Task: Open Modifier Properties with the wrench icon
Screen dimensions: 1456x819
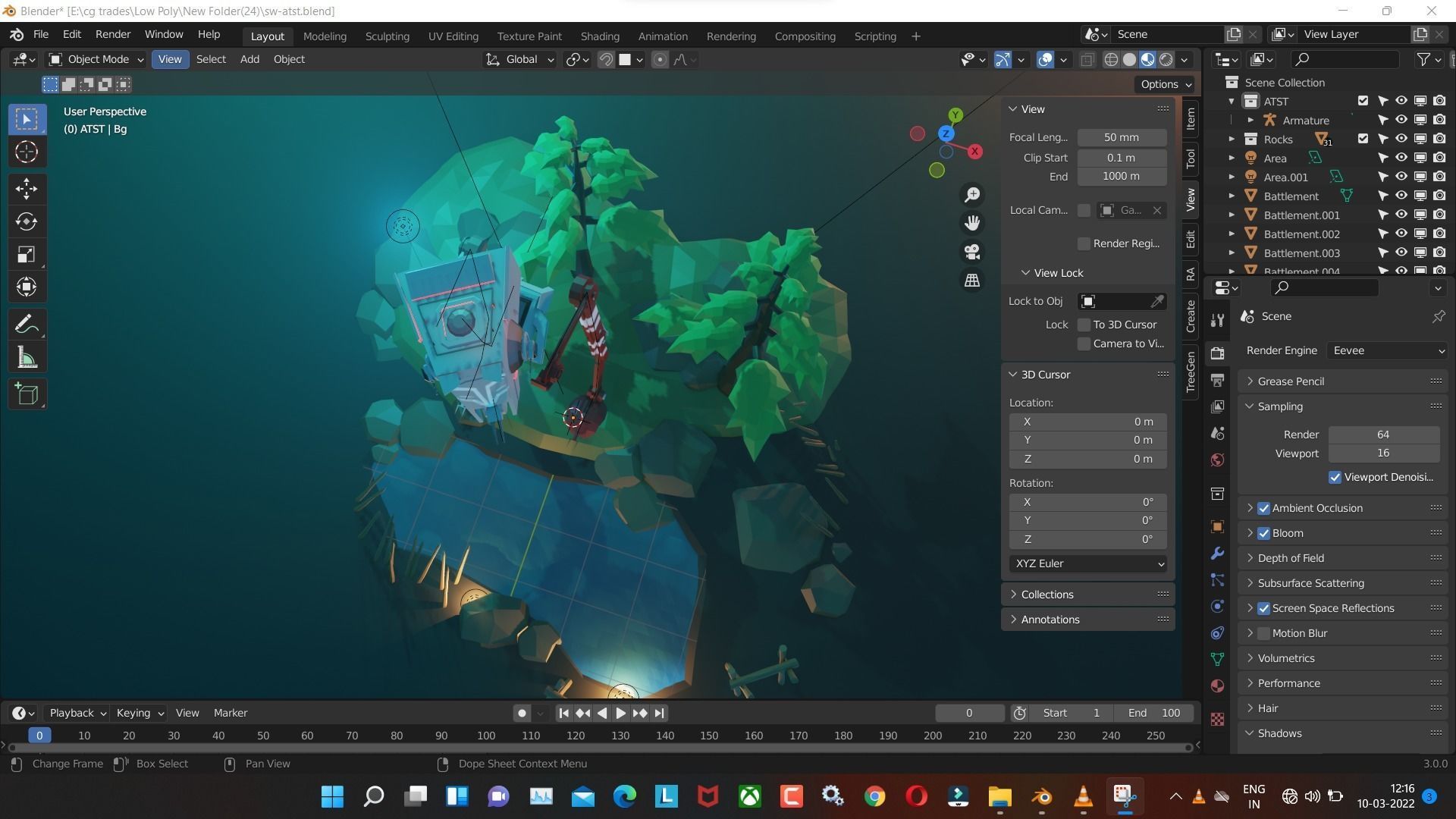Action: (x=1217, y=554)
